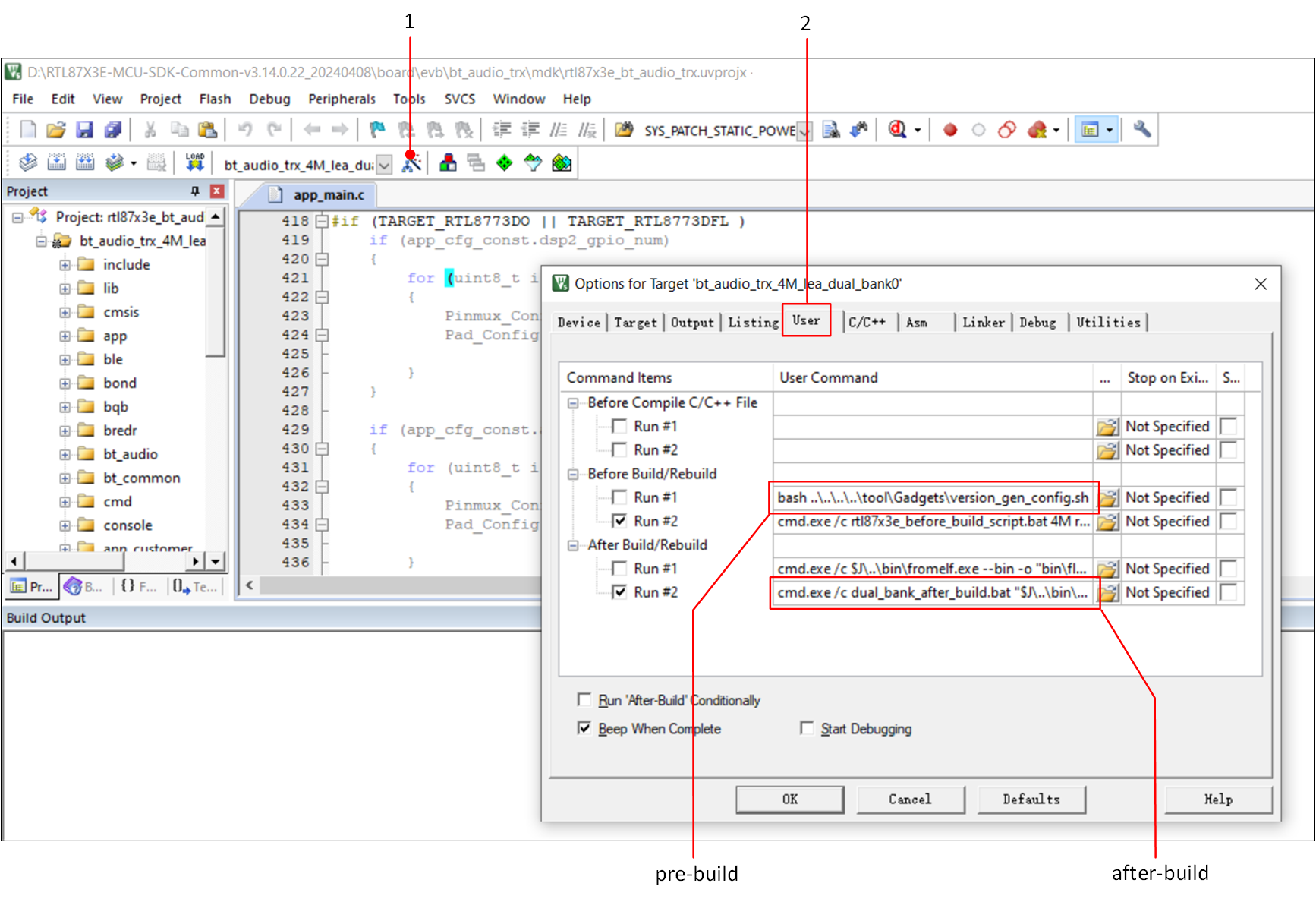Expand the bt_audio folder in Project tree

click(x=65, y=456)
